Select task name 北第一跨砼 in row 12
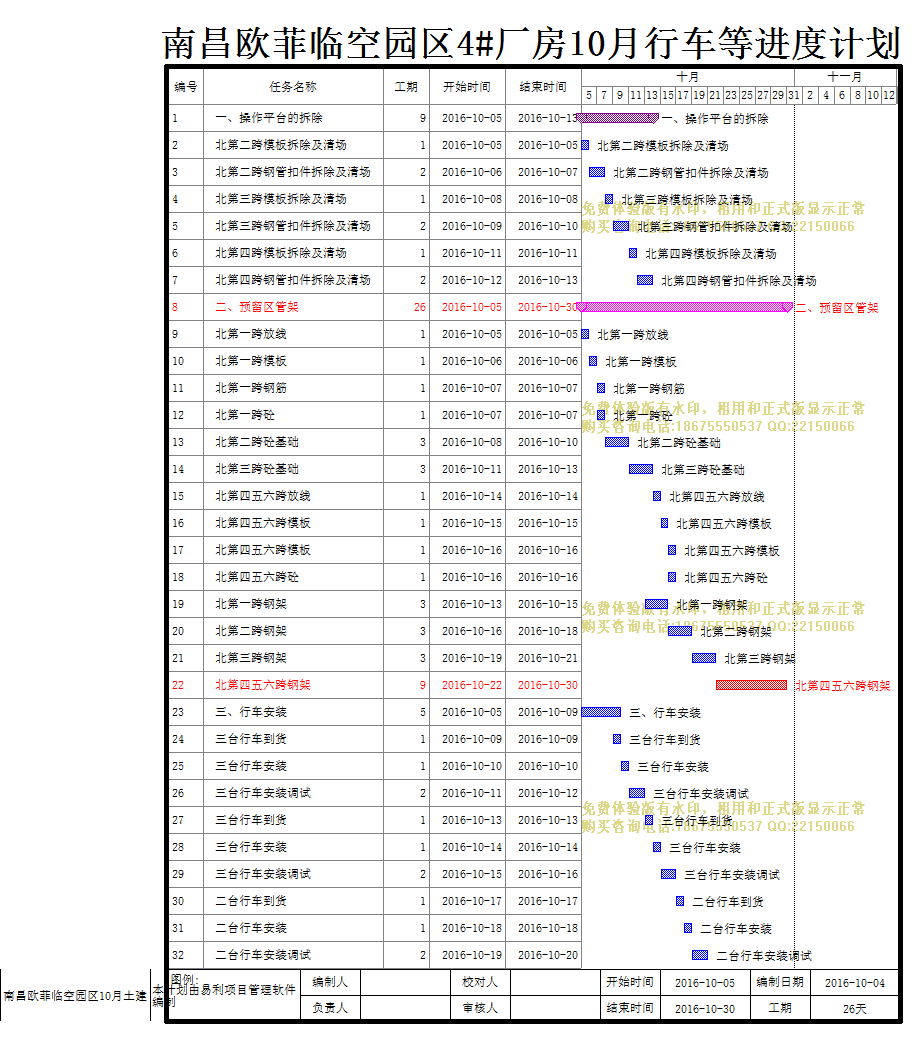924x1045 pixels. click(245, 415)
